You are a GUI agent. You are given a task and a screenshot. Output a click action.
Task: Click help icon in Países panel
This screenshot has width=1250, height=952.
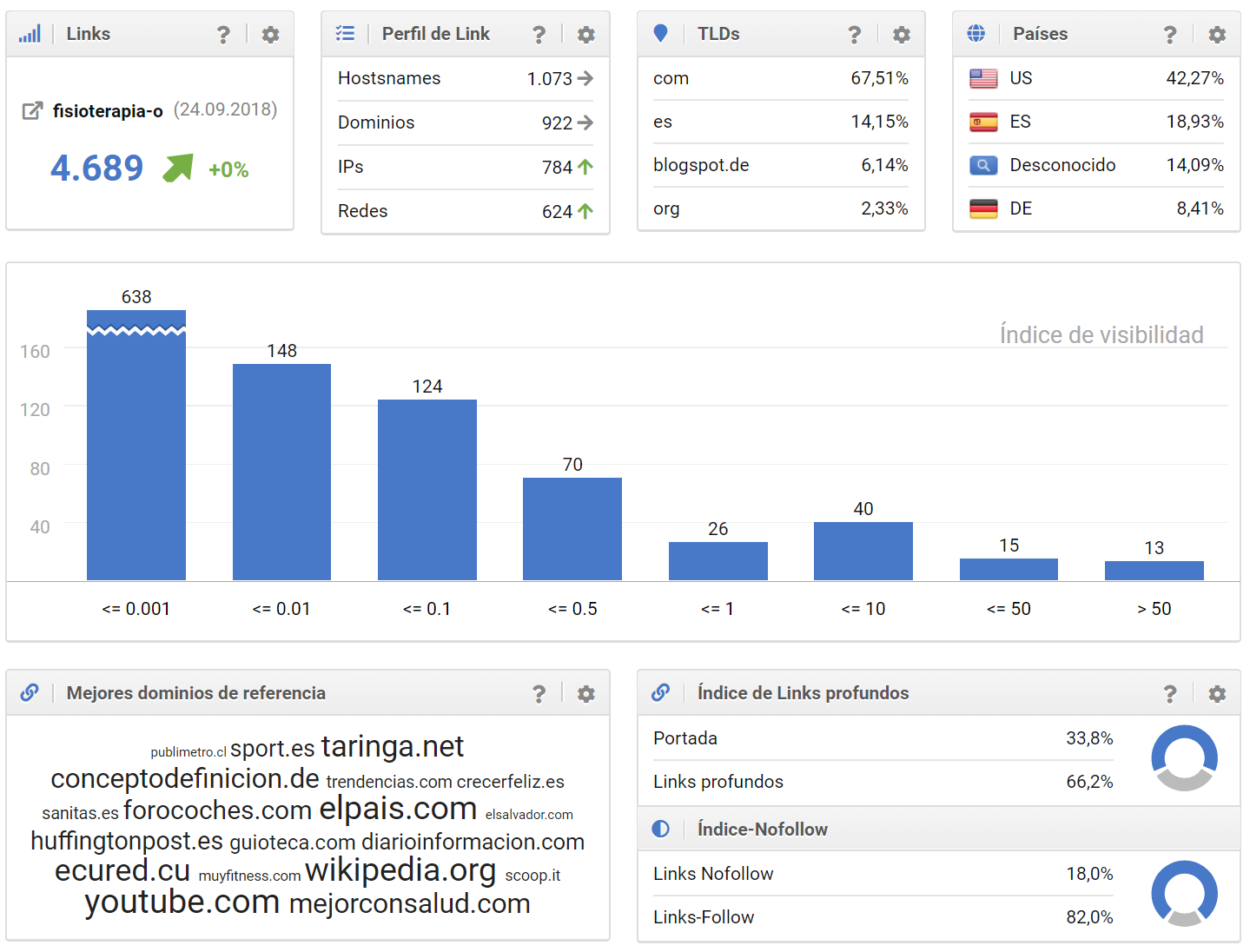click(1169, 35)
